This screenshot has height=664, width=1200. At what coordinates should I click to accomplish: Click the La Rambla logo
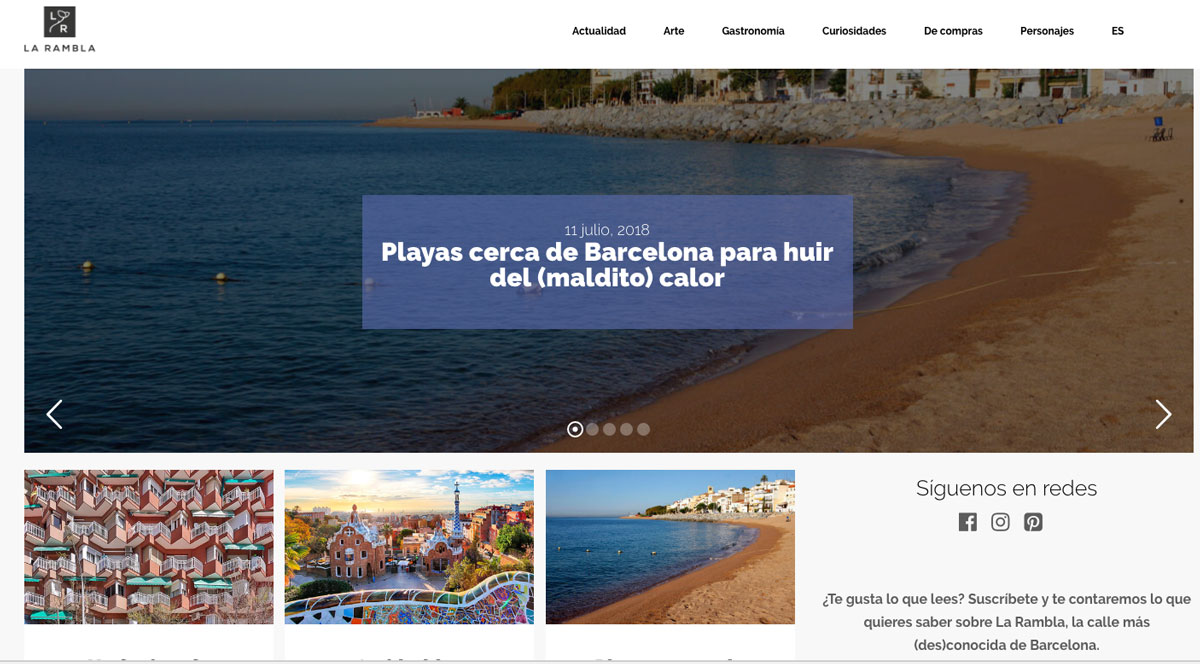click(x=60, y=29)
